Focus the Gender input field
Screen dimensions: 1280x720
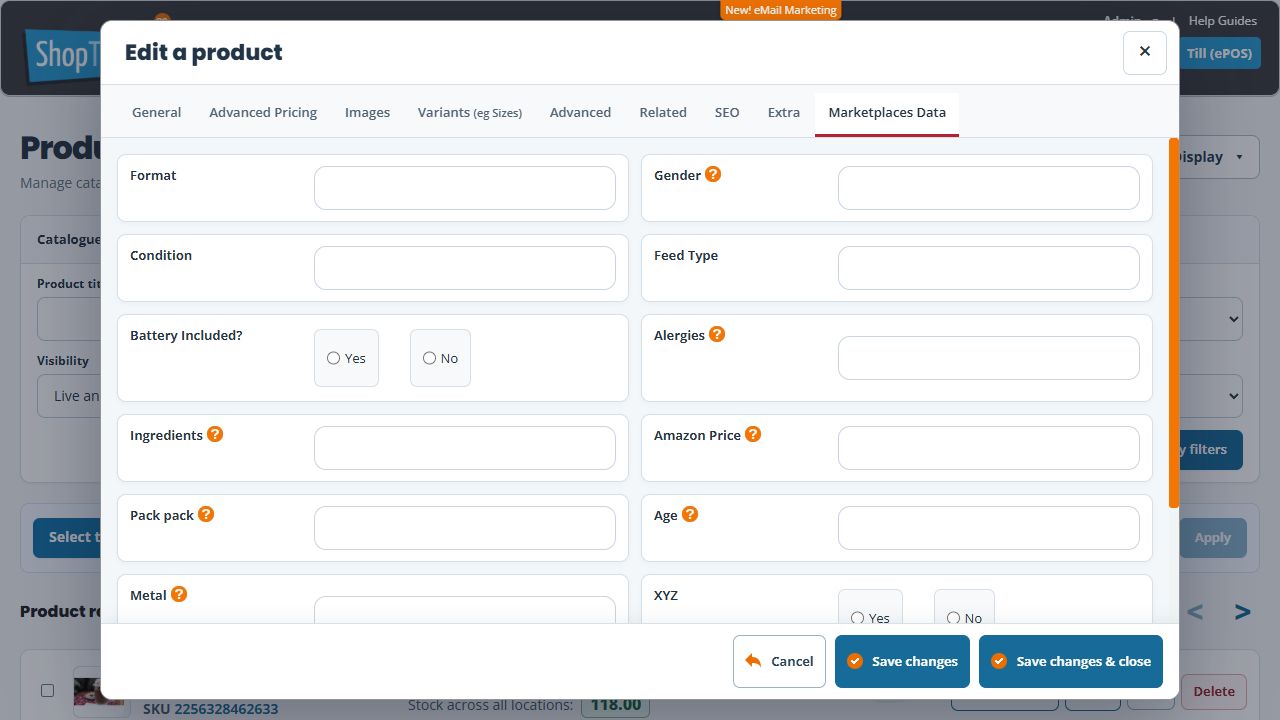pyautogui.click(x=989, y=188)
